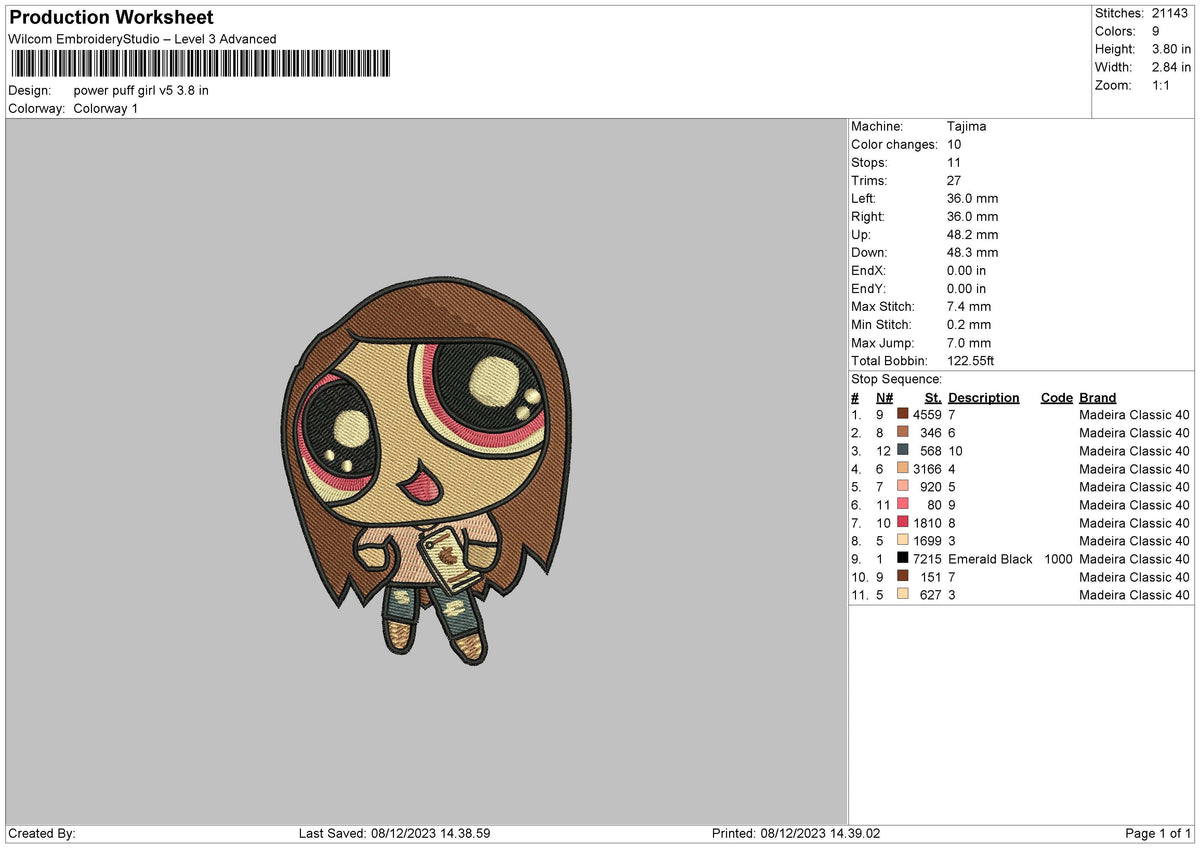This screenshot has height=848, width=1200.
Task: Click the 'Emerald Black' description in stop 9
Action: click(x=990, y=558)
